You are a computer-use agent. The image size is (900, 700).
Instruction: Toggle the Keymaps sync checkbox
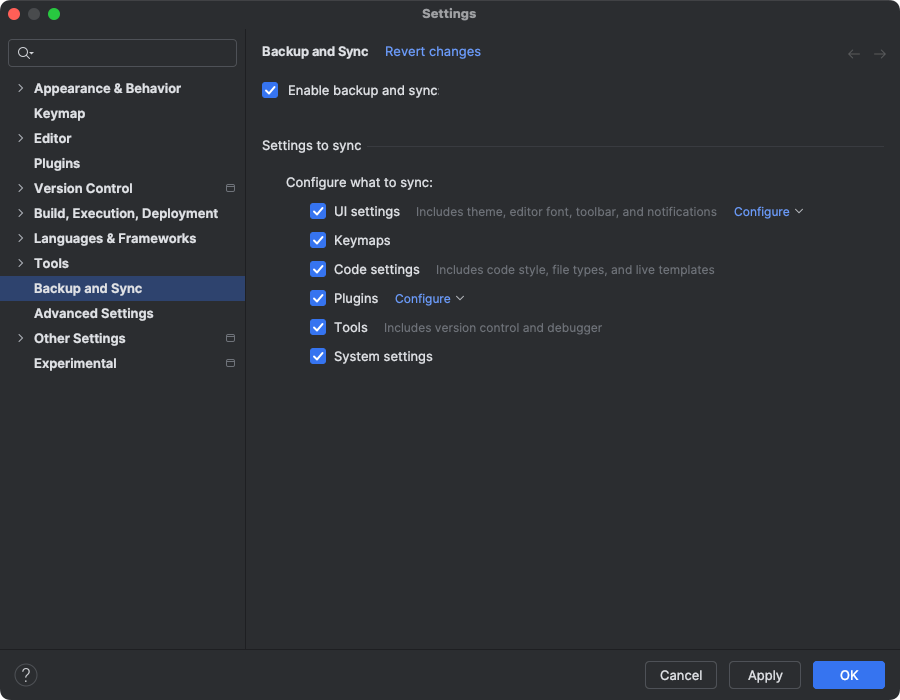tap(318, 240)
